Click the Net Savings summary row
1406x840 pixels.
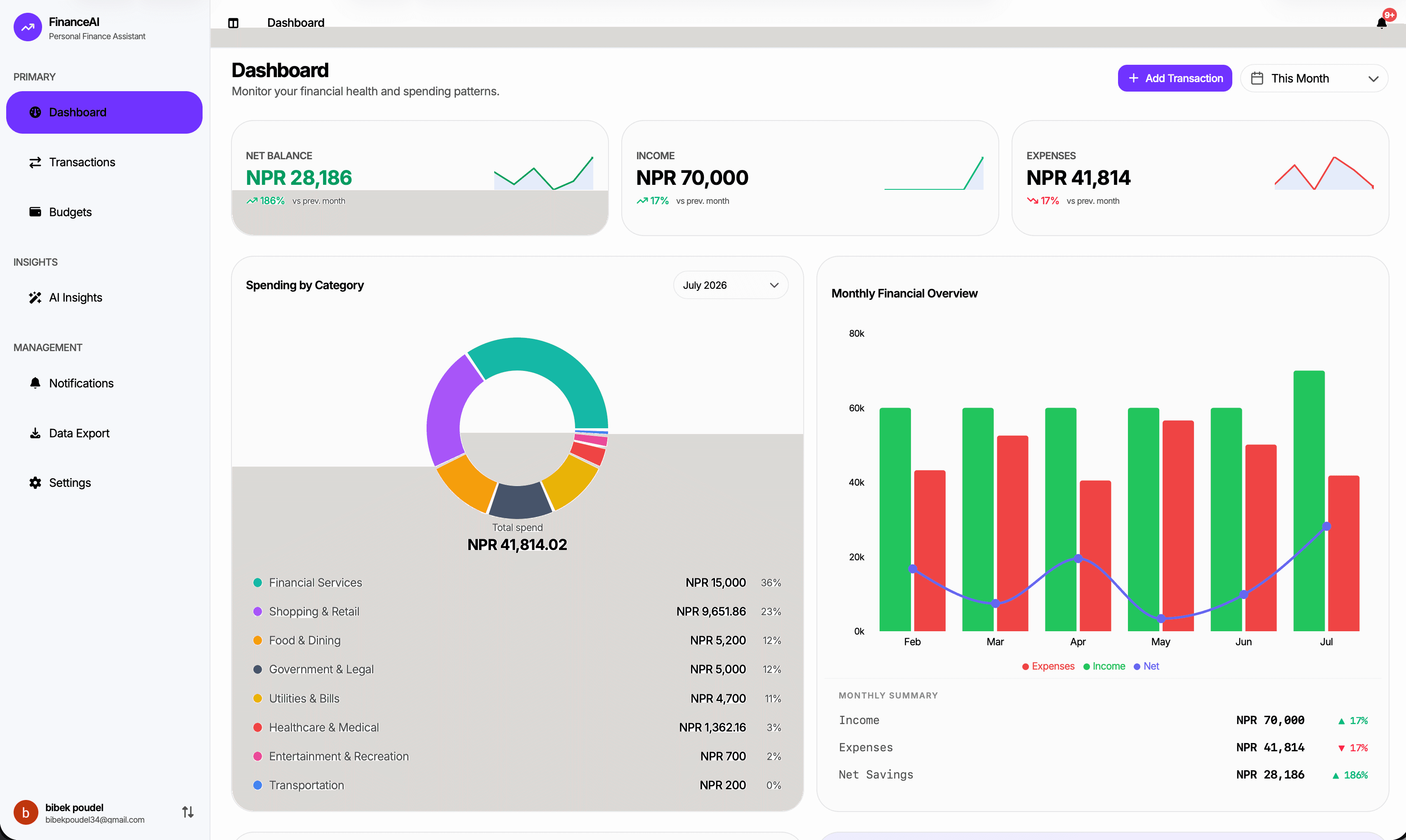(1103, 774)
